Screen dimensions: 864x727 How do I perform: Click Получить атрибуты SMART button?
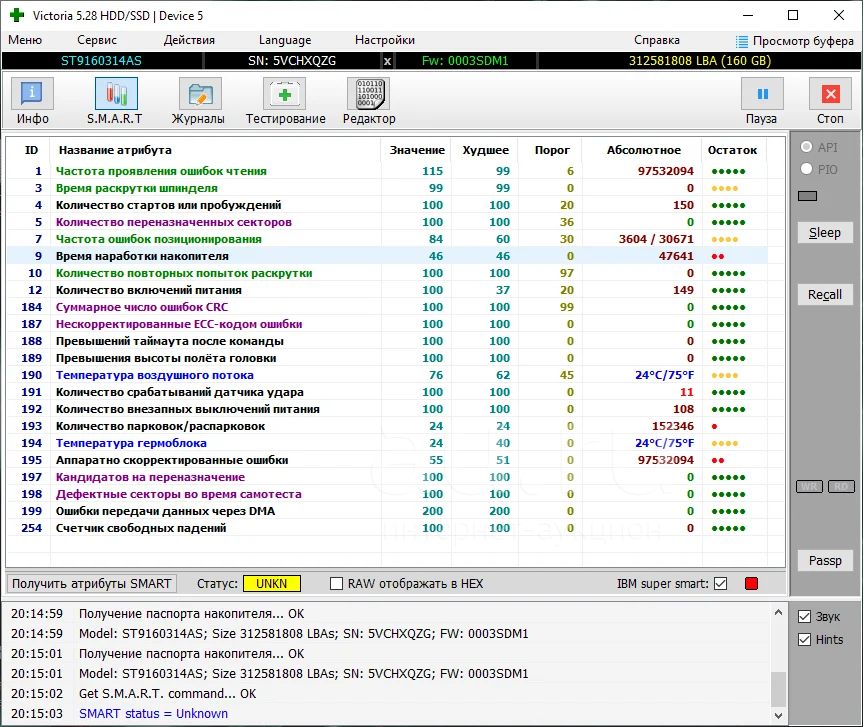[x=92, y=583]
